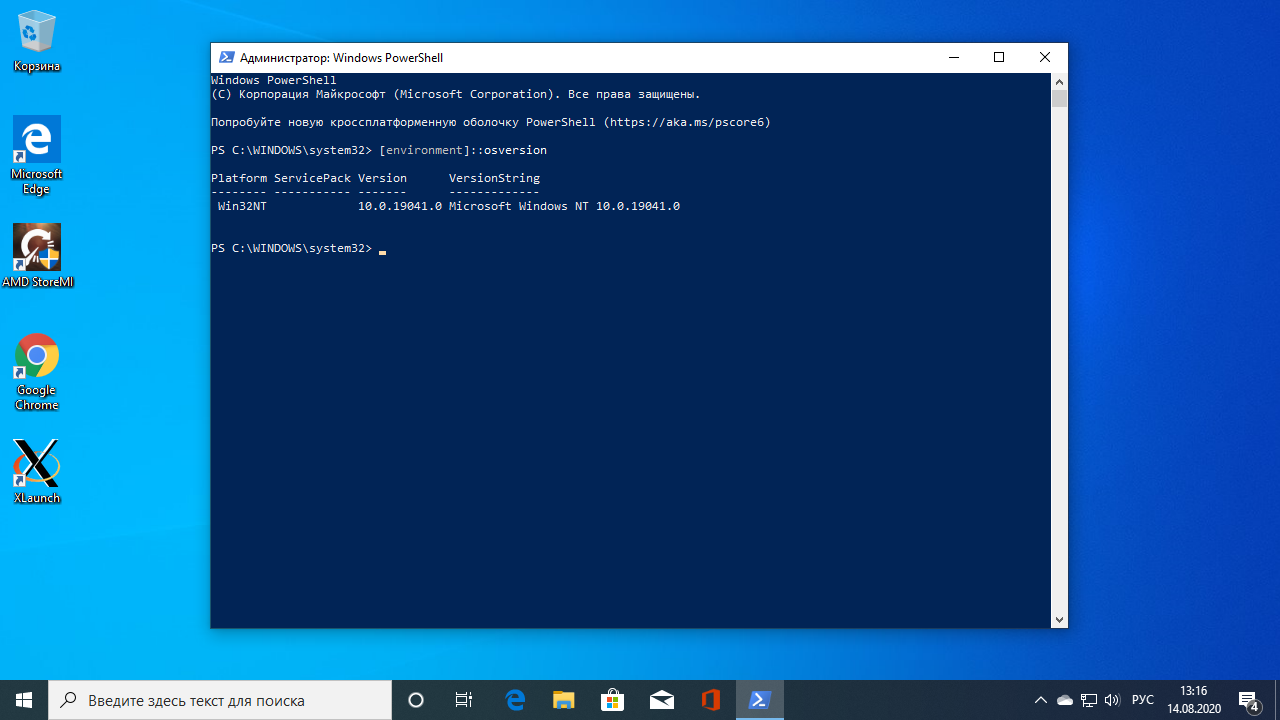Open the volume control in tray
1280x720 pixels.
(1113, 700)
